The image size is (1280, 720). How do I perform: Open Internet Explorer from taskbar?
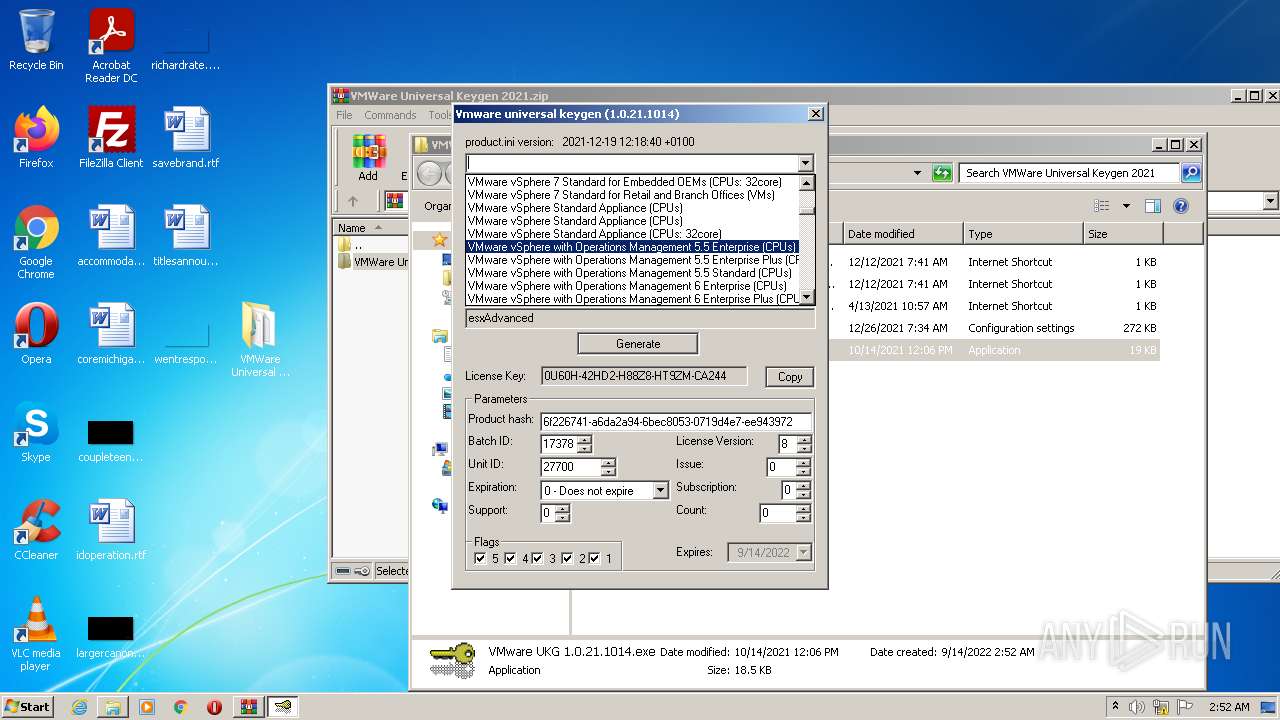coord(79,707)
